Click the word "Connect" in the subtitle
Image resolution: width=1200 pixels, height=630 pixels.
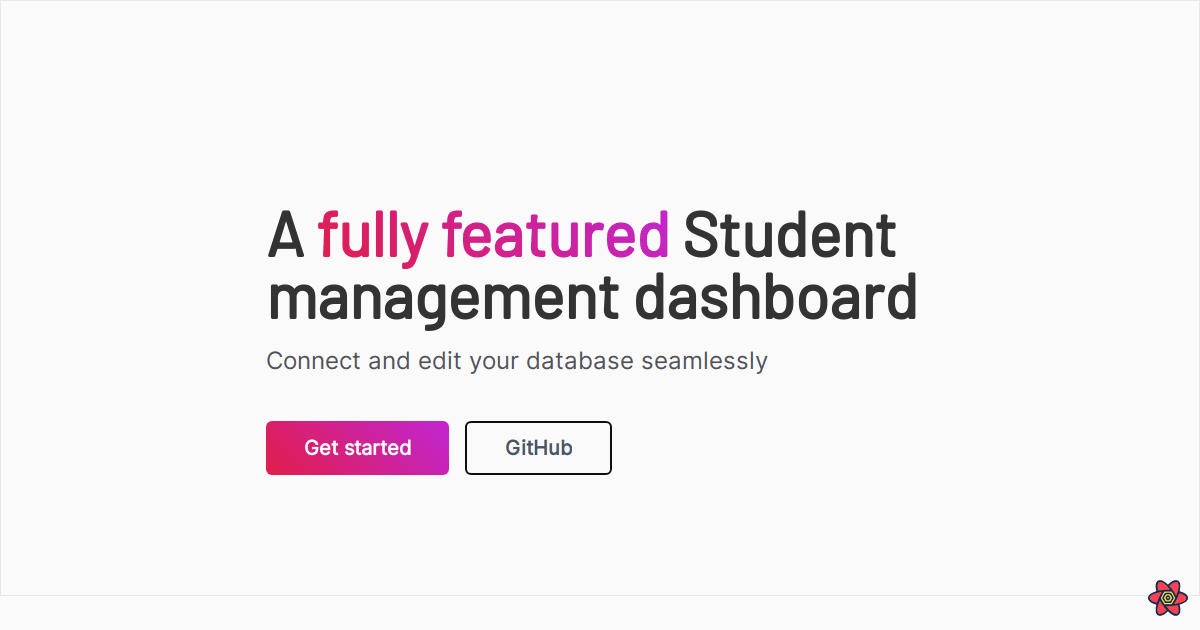tap(314, 361)
